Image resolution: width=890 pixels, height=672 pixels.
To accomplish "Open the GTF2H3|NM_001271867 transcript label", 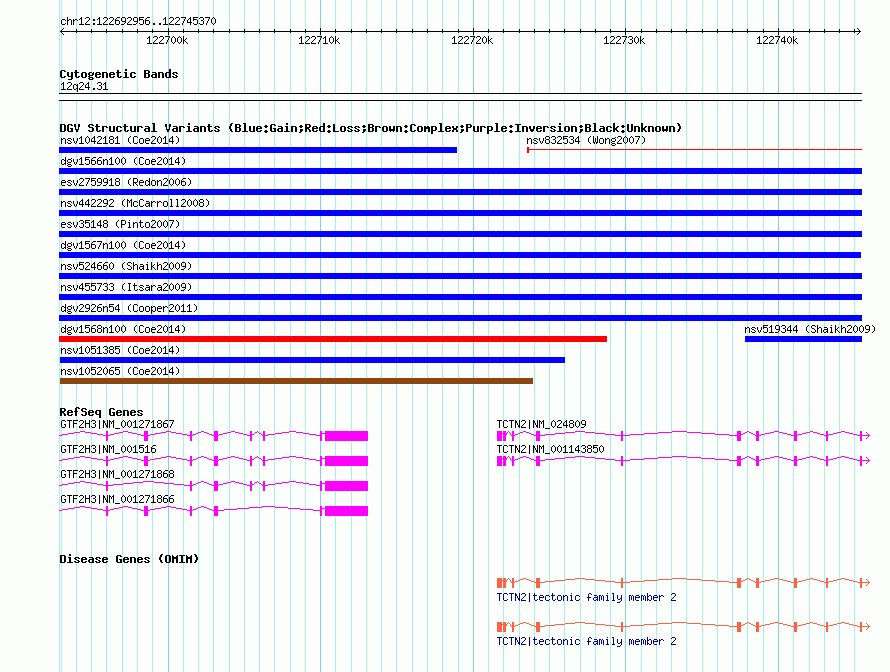I will [117, 424].
